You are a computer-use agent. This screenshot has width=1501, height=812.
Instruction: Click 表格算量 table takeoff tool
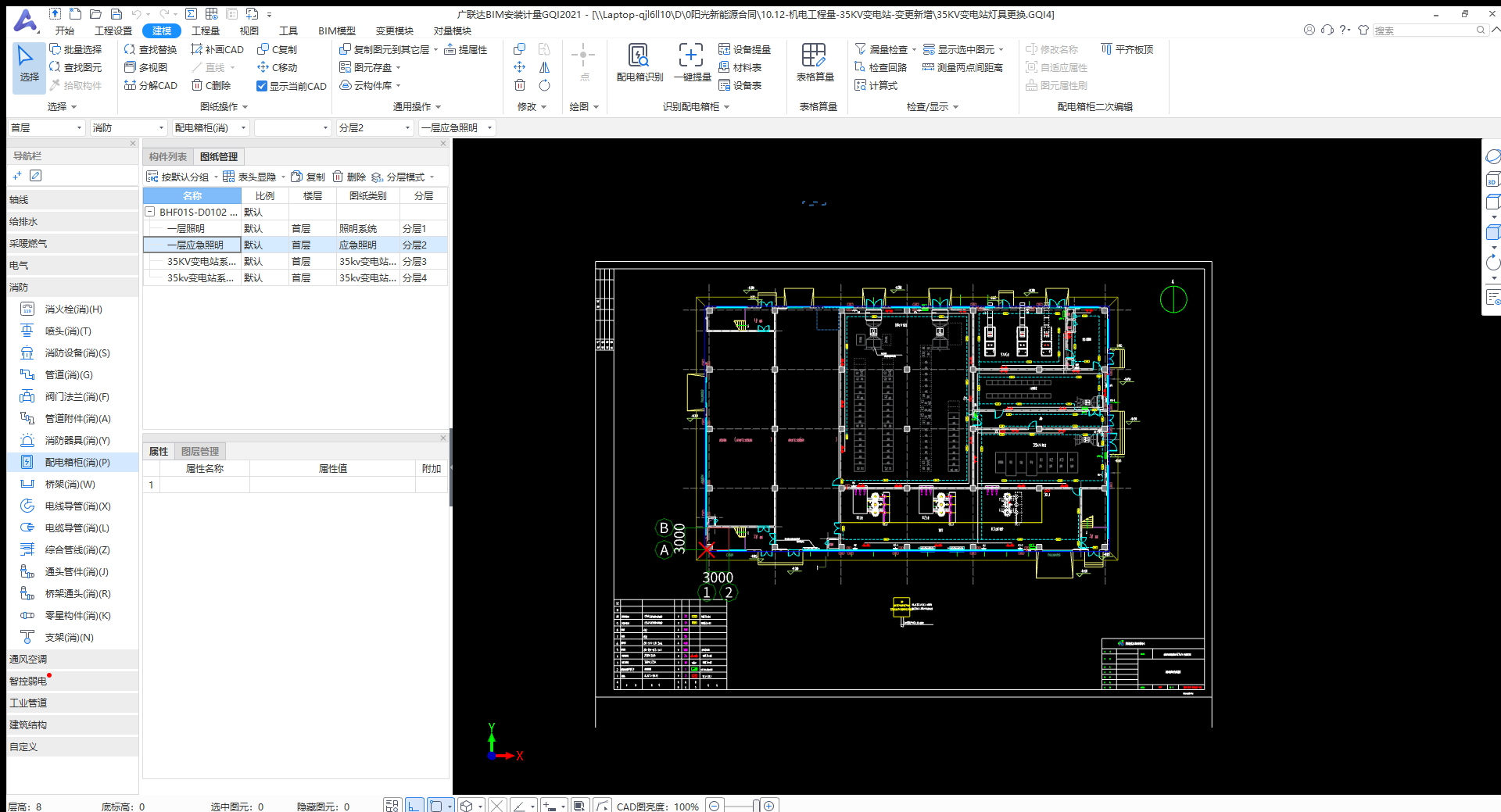815,63
